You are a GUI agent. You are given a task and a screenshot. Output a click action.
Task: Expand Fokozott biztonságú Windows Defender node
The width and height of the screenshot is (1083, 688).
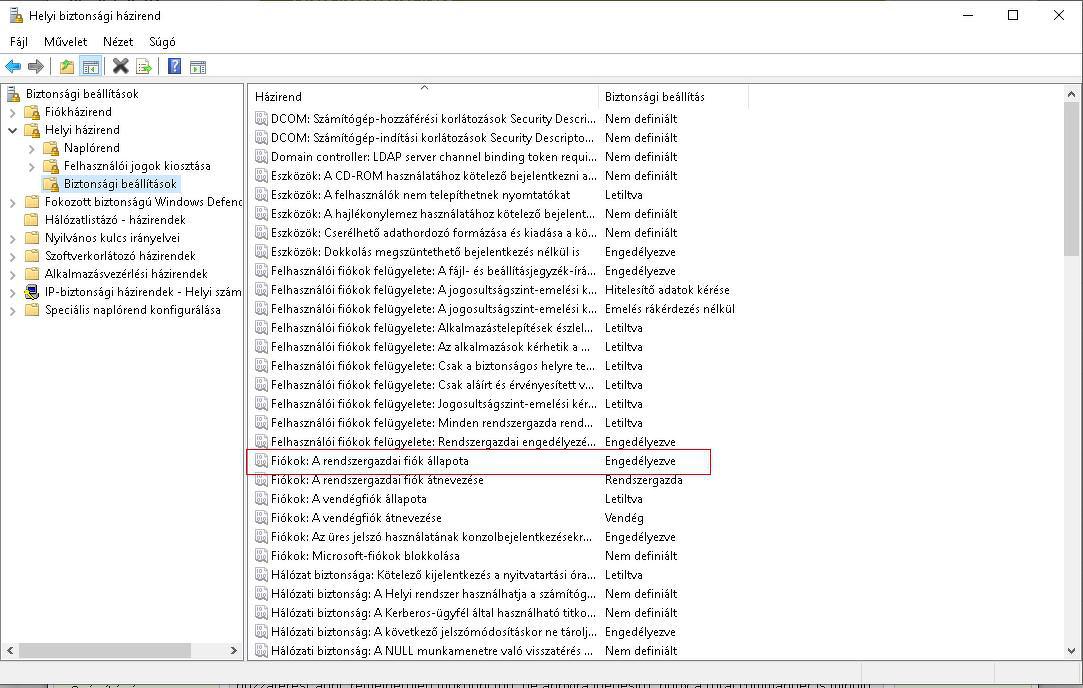pos(12,202)
